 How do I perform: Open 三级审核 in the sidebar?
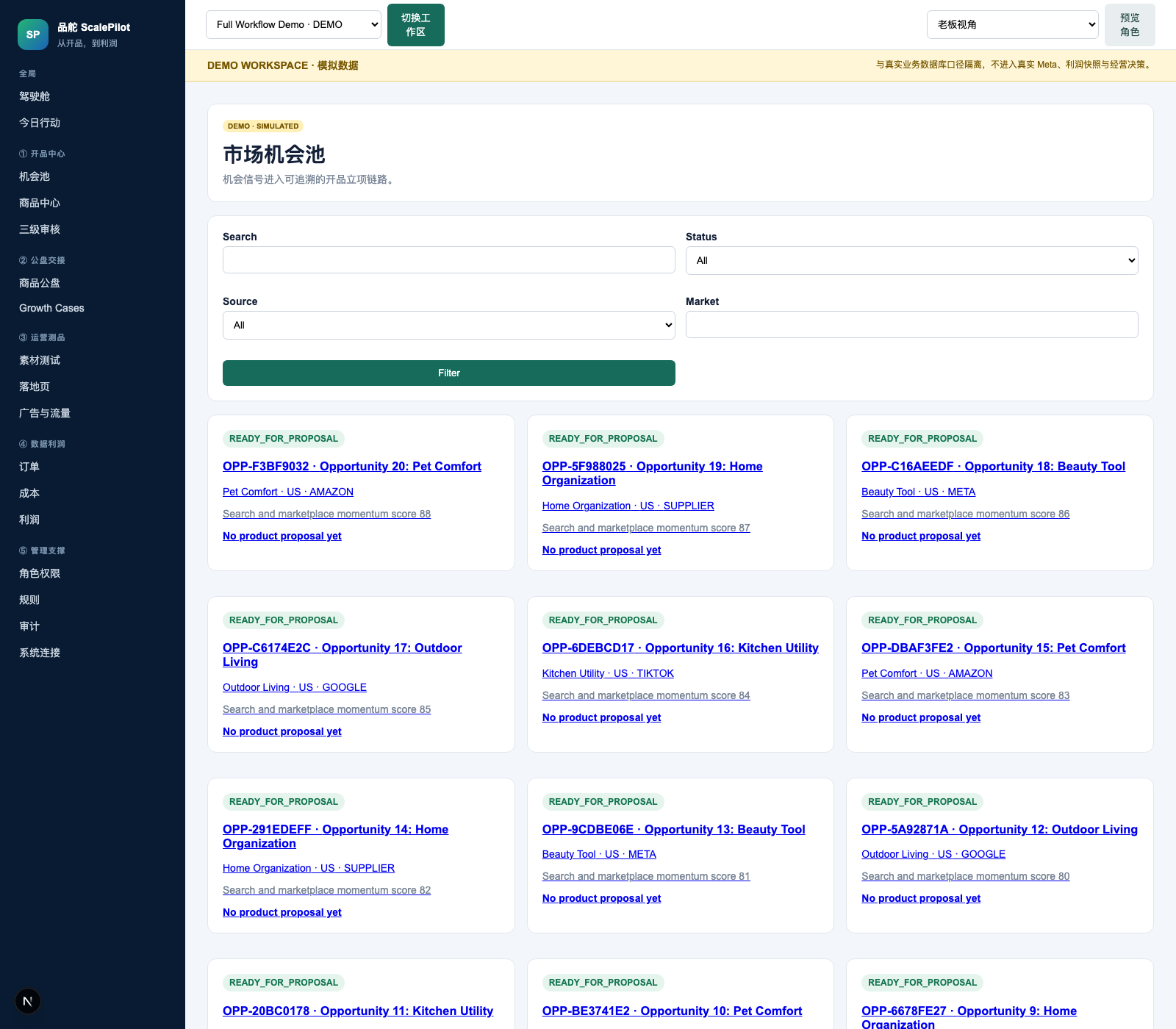pyautogui.click(x=40, y=229)
